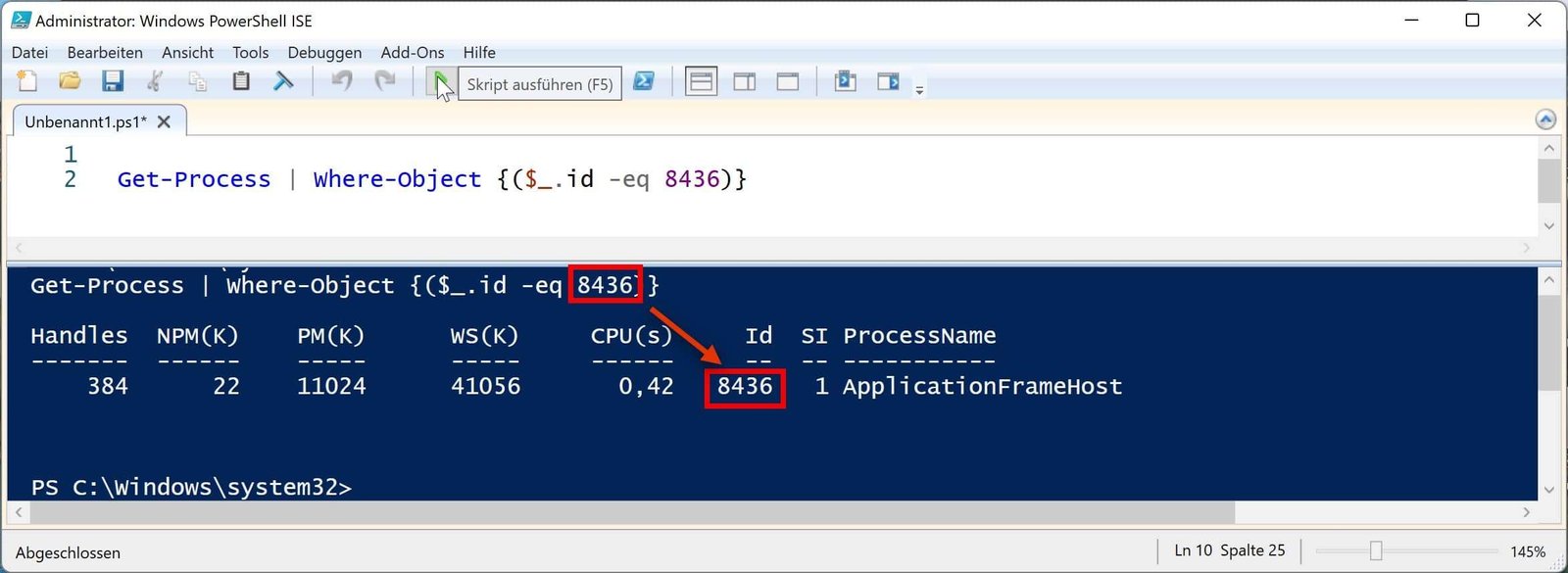Select the Unbenannt1.ps1 tab
Viewport: 1568px width, 573px height.
pyautogui.click(x=85, y=122)
